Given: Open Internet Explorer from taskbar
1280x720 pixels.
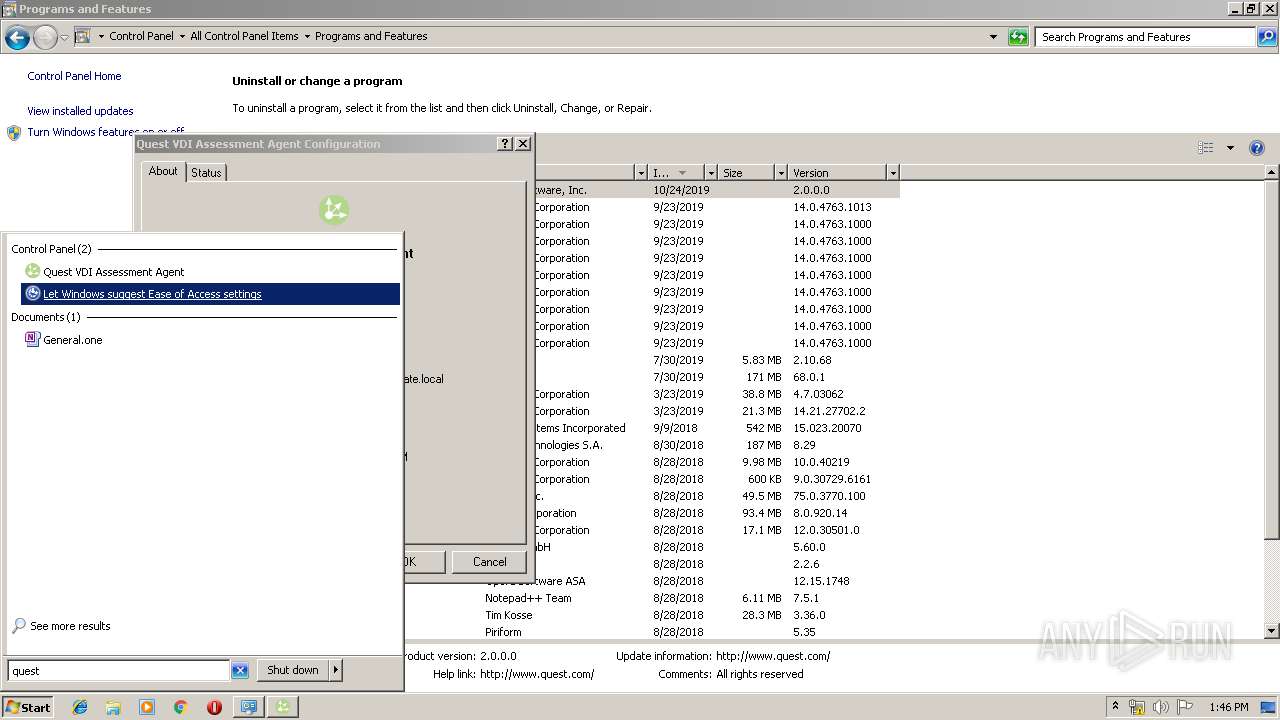Looking at the screenshot, I should [80, 707].
